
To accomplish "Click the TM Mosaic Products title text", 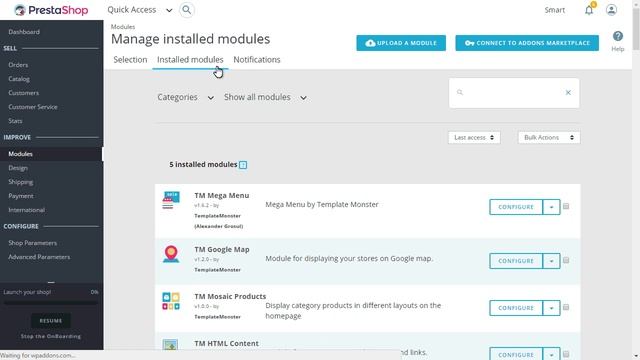I will [x=230, y=296].
